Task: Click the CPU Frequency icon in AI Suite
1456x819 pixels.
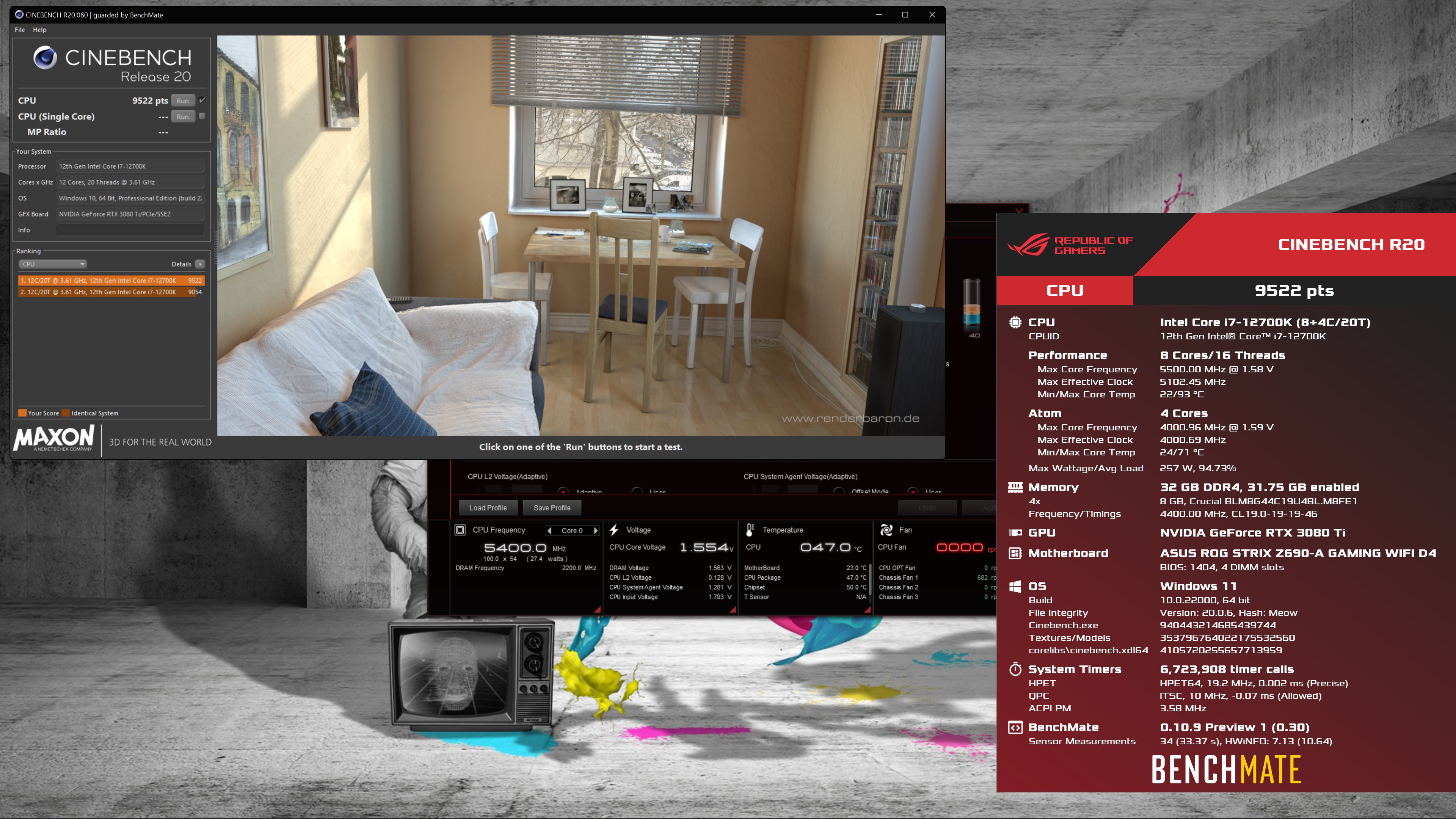Action: coord(460,530)
